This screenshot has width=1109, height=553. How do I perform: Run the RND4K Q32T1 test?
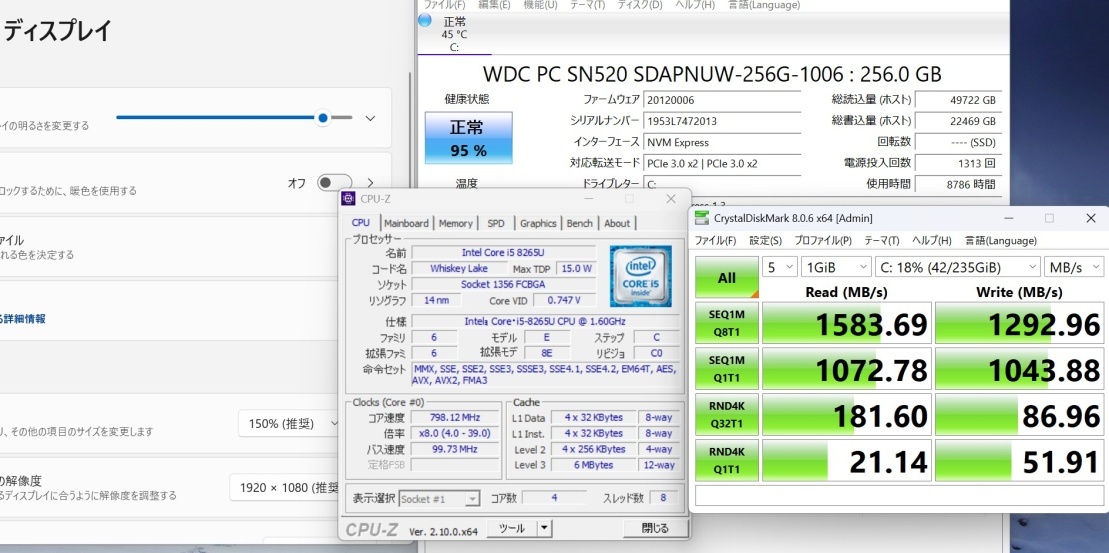pyautogui.click(x=726, y=414)
